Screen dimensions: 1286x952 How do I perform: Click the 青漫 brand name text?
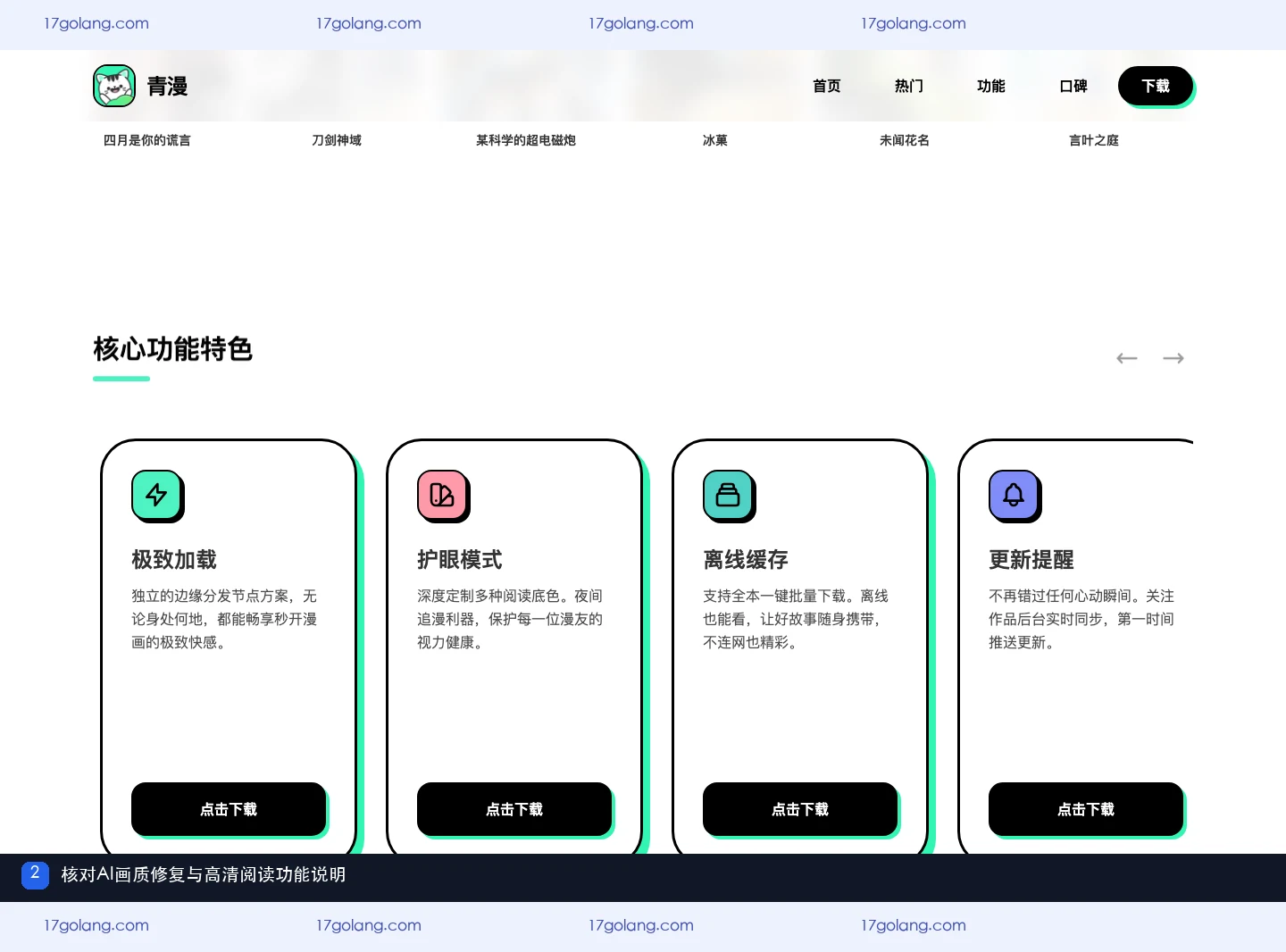click(167, 86)
